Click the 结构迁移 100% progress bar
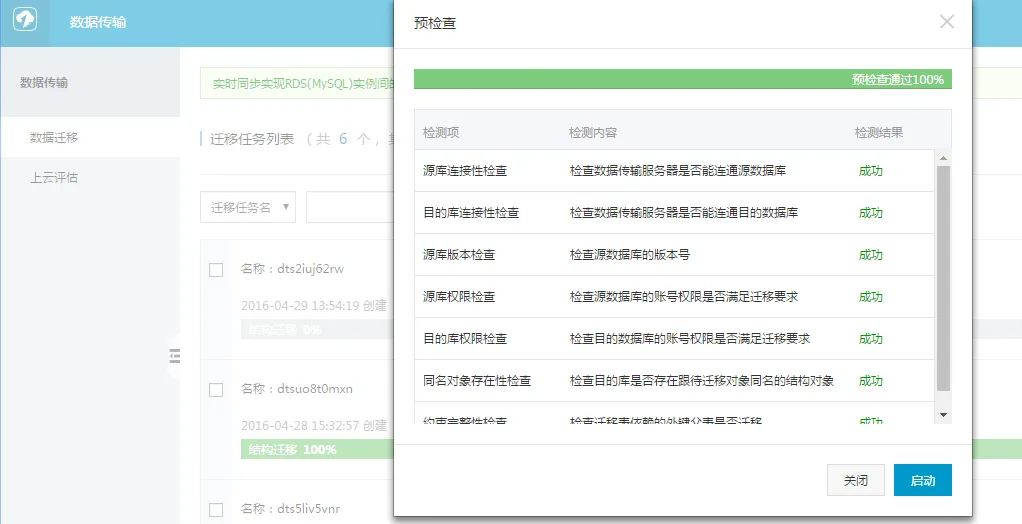This screenshot has height=524, width=1022. [x=317, y=449]
